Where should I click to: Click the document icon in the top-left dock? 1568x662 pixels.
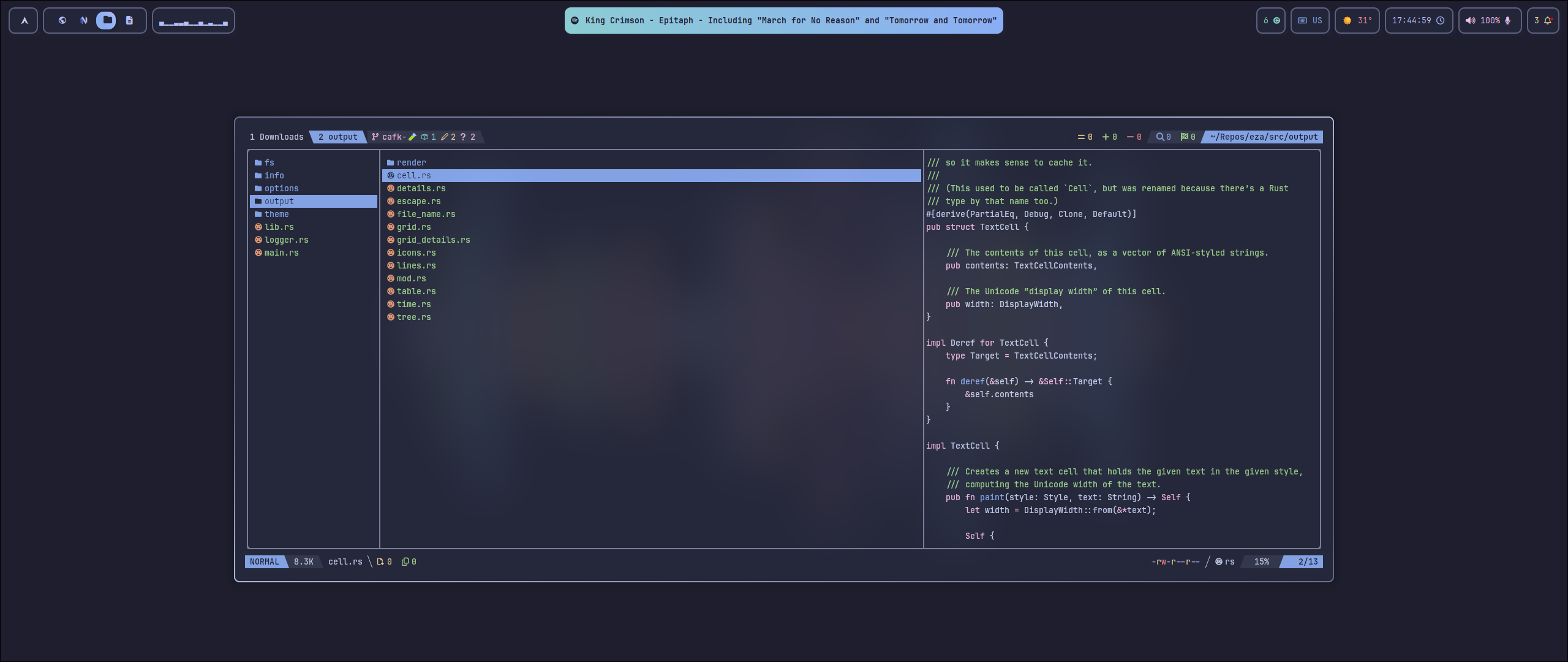[x=129, y=20]
